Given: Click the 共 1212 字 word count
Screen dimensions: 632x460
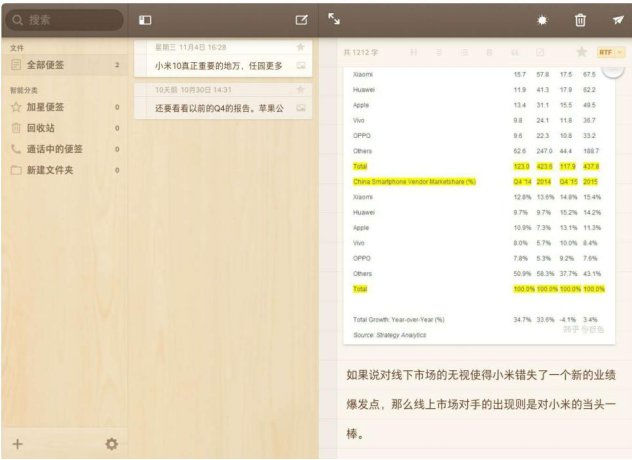Looking at the screenshot, I should click(x=360, y=52).
